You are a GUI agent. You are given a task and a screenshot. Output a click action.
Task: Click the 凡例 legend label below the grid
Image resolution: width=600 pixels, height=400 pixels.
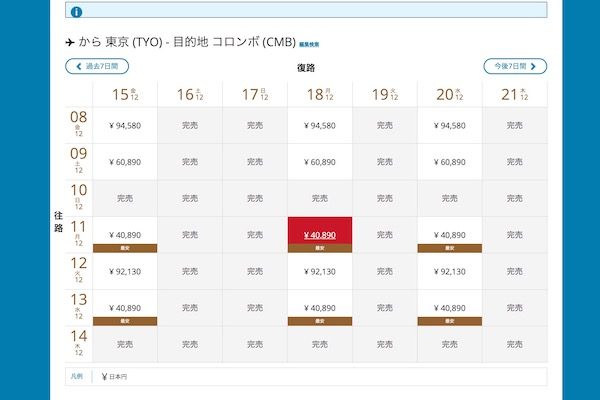77,376
